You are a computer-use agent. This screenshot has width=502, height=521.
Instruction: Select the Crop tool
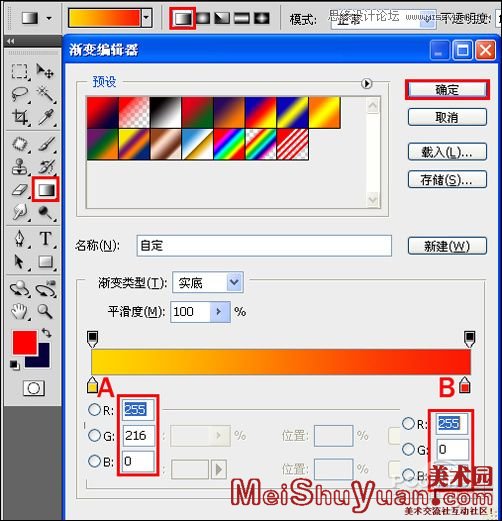click(x=19, y=117)
